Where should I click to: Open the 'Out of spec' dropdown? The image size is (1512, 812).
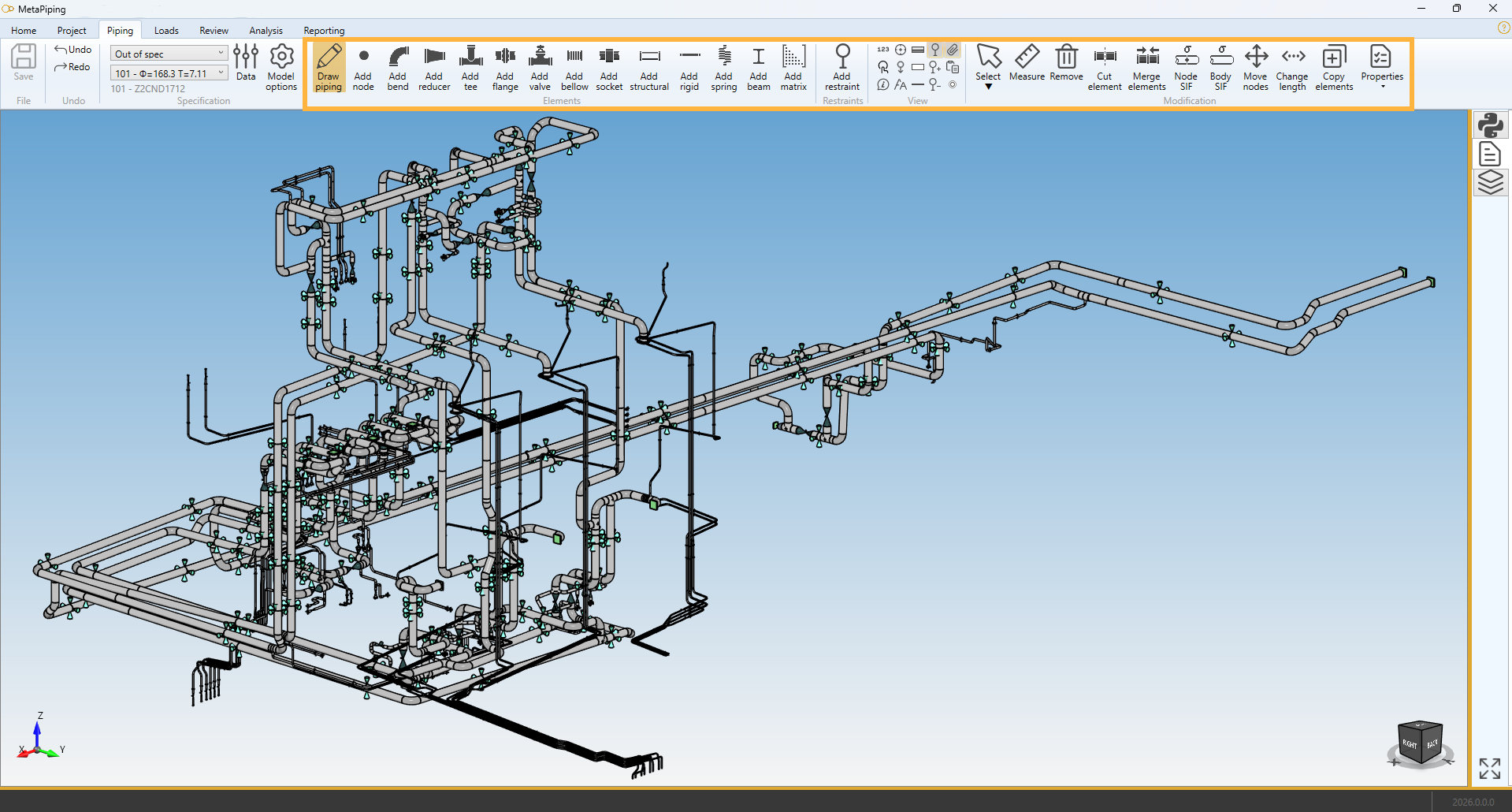pyautogui.click(x=169, y=54)
